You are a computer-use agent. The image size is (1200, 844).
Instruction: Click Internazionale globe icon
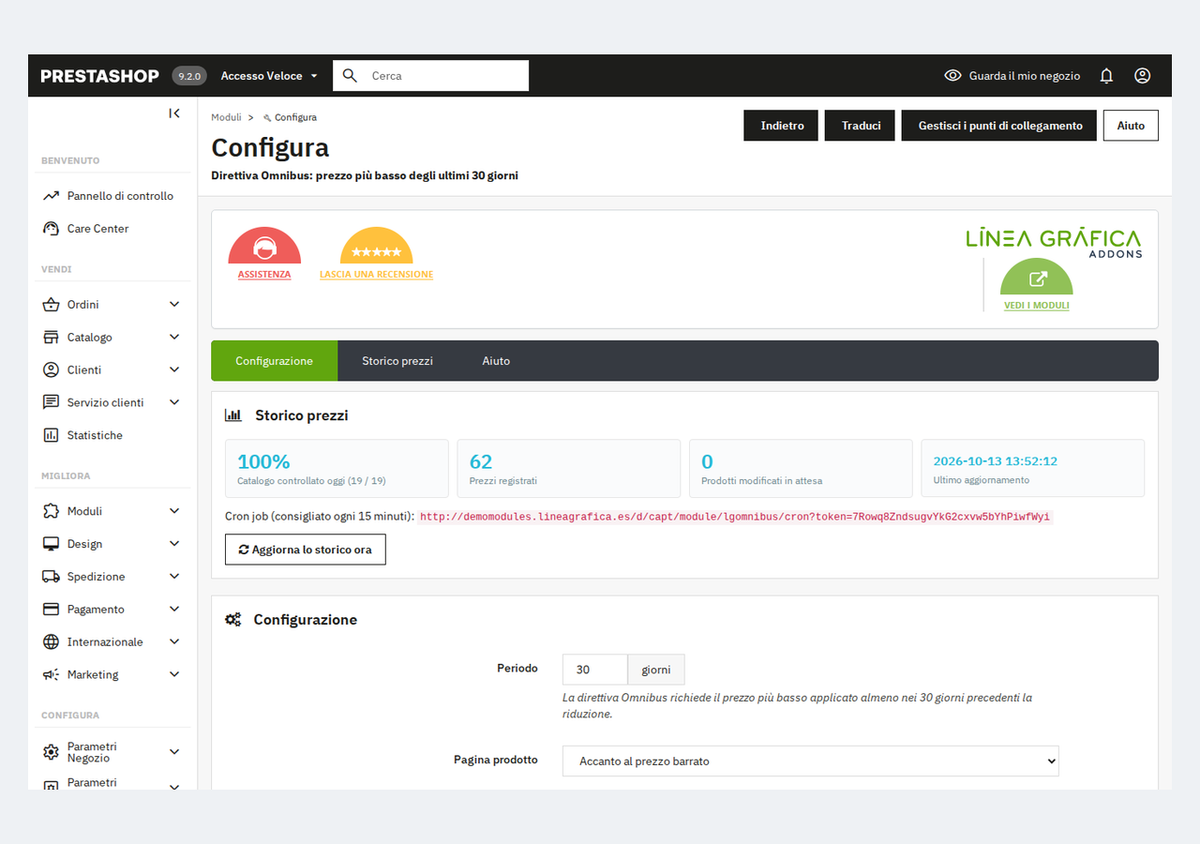click(51, 642)
